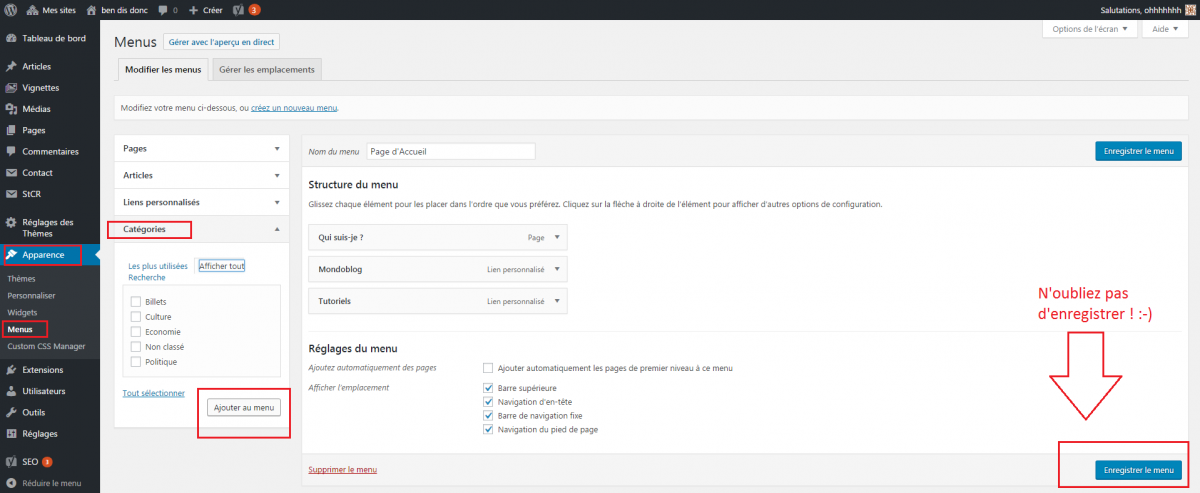Viewport: 1200px width, 493px height.
Task: Click the Supprimer le menu link
Action: tap(343, 469)
